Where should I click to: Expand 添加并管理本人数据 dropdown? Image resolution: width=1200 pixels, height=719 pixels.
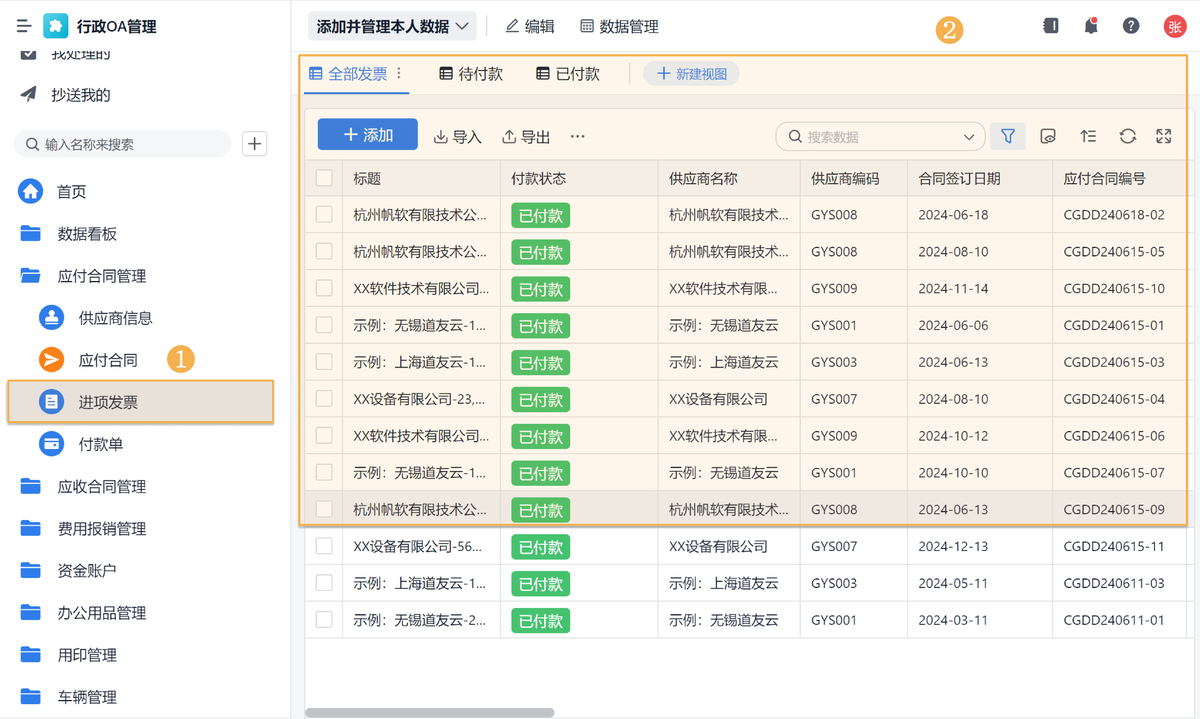click(x=392, y=27)
